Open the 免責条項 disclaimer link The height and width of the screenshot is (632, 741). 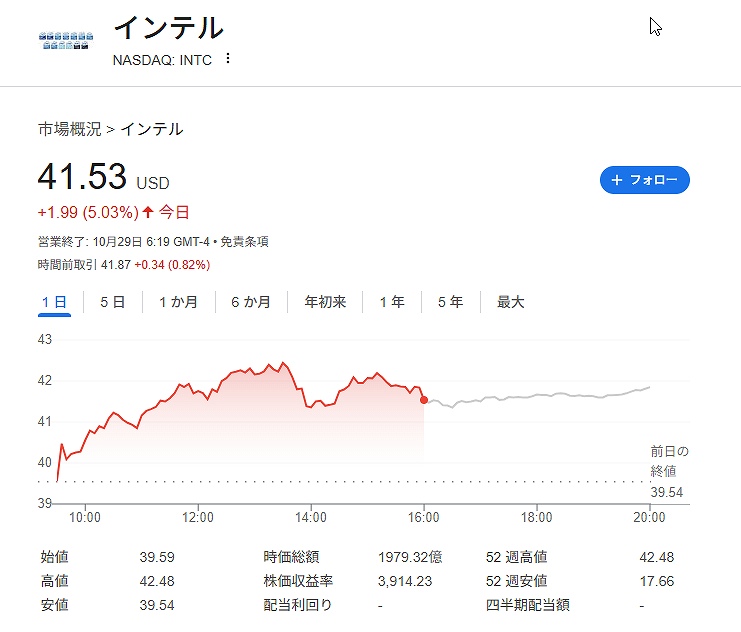click(x=244, y=242)
